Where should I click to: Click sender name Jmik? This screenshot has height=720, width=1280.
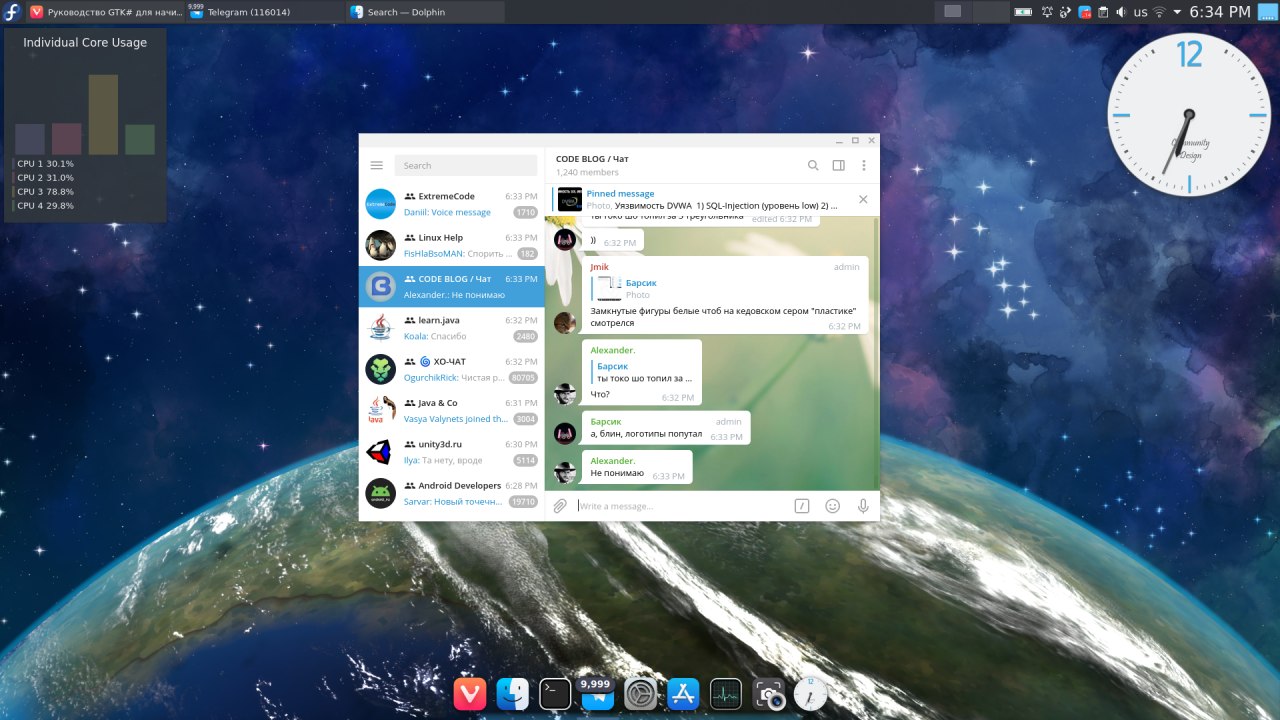[x=599, y=267]
